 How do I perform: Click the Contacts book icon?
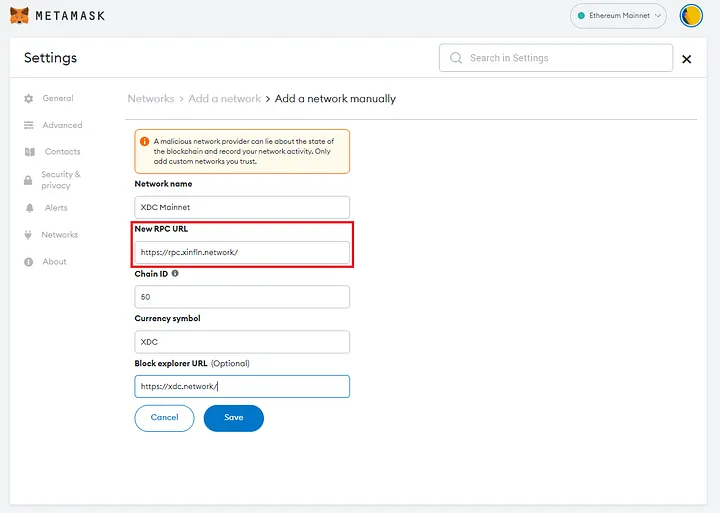click(x=29, y=152)
